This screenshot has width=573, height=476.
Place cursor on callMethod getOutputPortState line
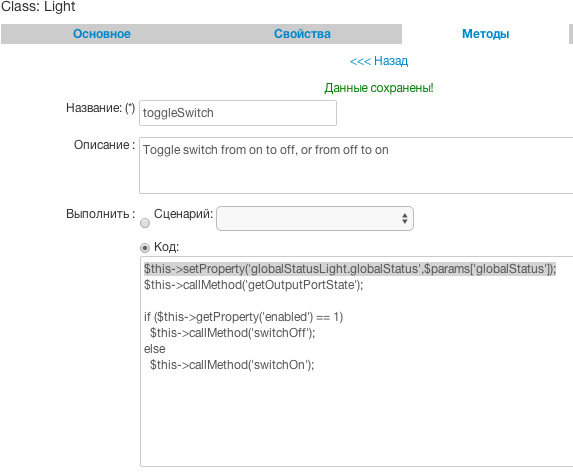tap(254, 285)
